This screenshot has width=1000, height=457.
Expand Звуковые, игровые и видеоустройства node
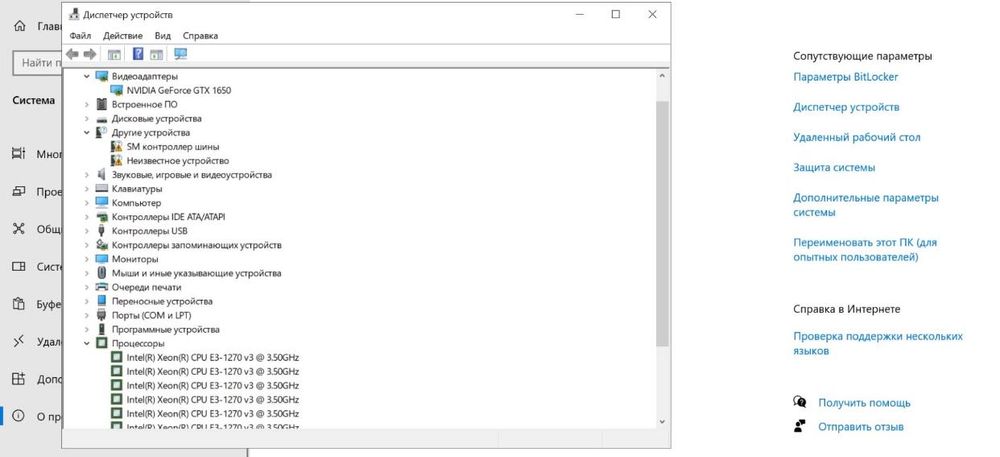click(x=87, y=175)
